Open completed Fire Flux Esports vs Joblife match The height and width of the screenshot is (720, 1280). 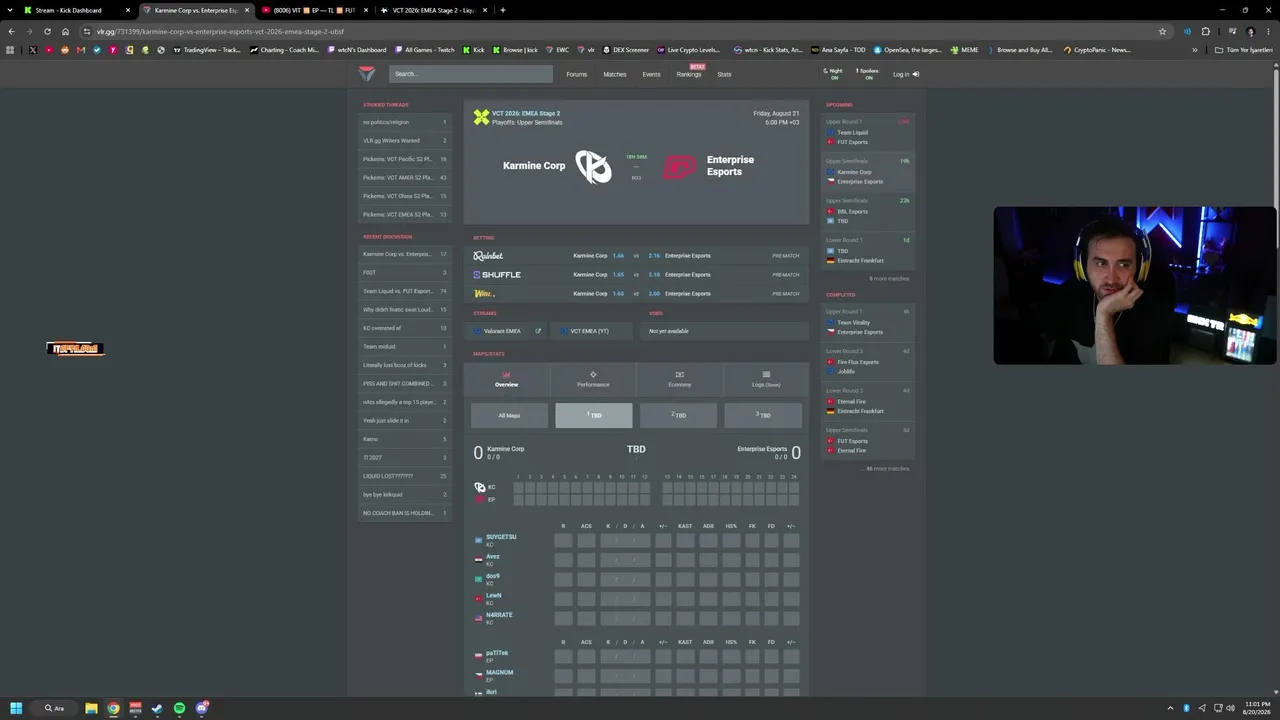[x=868, y=362]
